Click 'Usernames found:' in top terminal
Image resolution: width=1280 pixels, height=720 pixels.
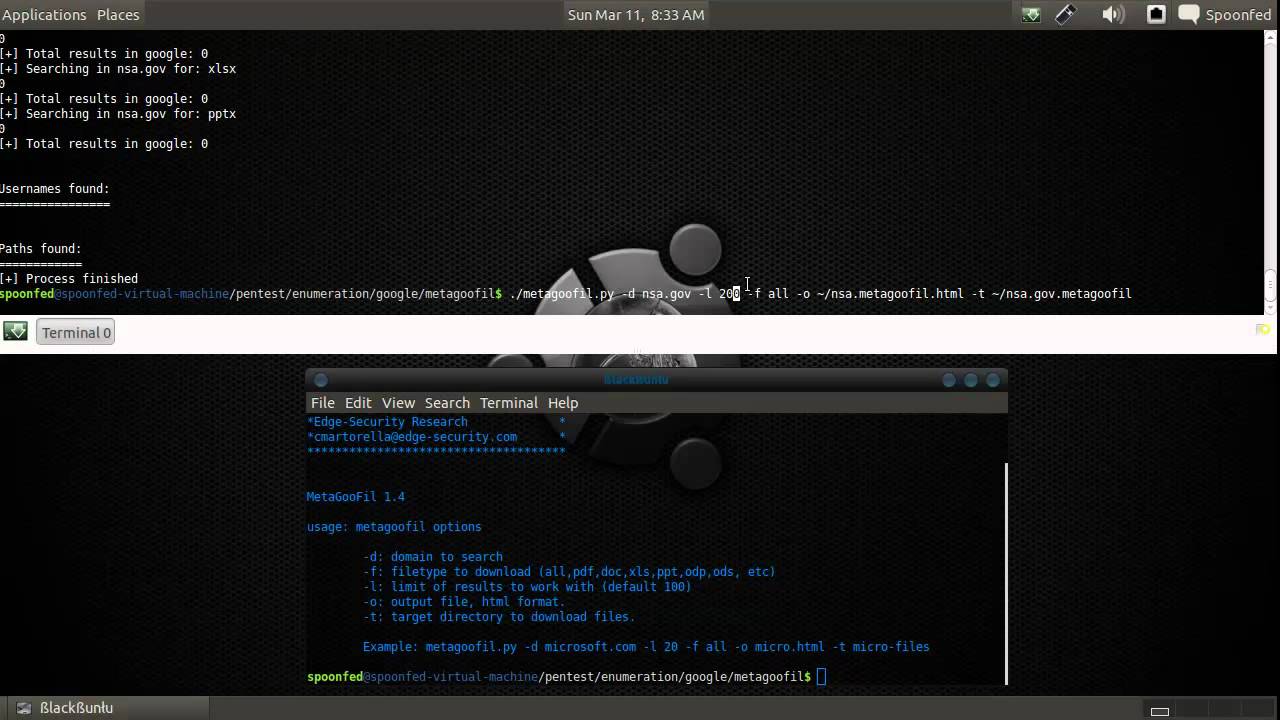pos(55,189)
